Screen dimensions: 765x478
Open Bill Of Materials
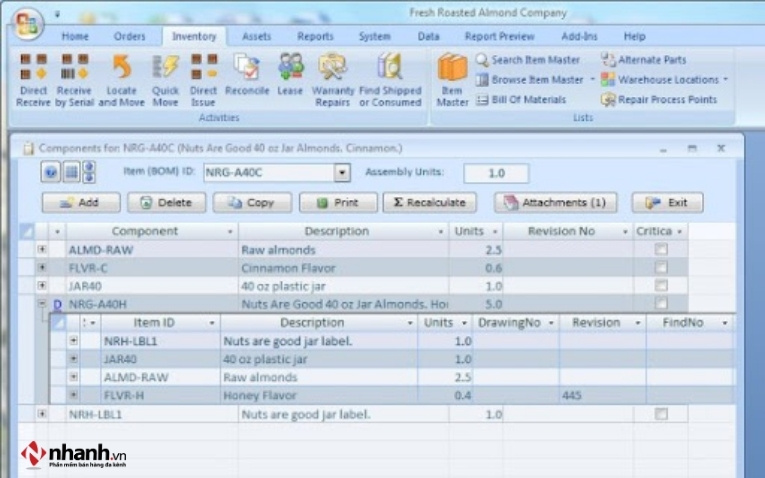coord(522,100)
